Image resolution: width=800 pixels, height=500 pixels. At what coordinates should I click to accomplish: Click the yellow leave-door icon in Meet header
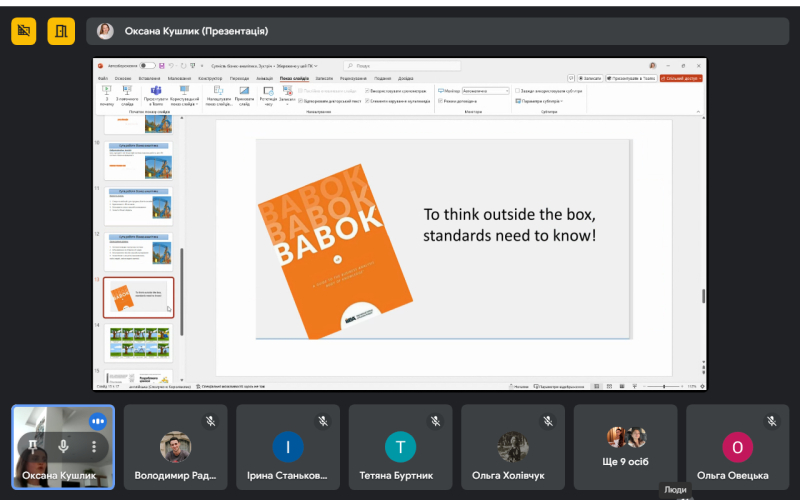tap(61, 31)
